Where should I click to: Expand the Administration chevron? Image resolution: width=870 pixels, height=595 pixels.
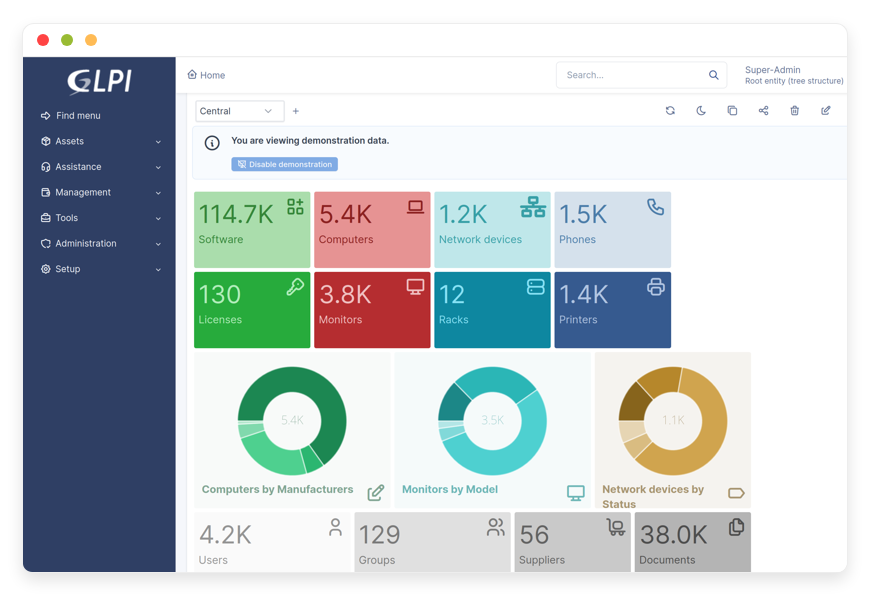[x=158, y=244]
